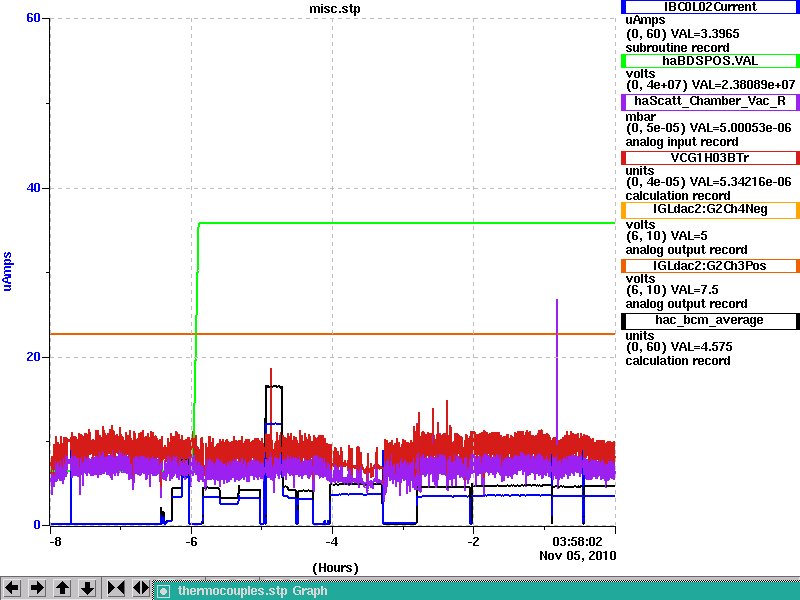This screenshot has width=800, height=600.
Task: Click the green haBDSPOS plateau line
Action: point(407,223)
